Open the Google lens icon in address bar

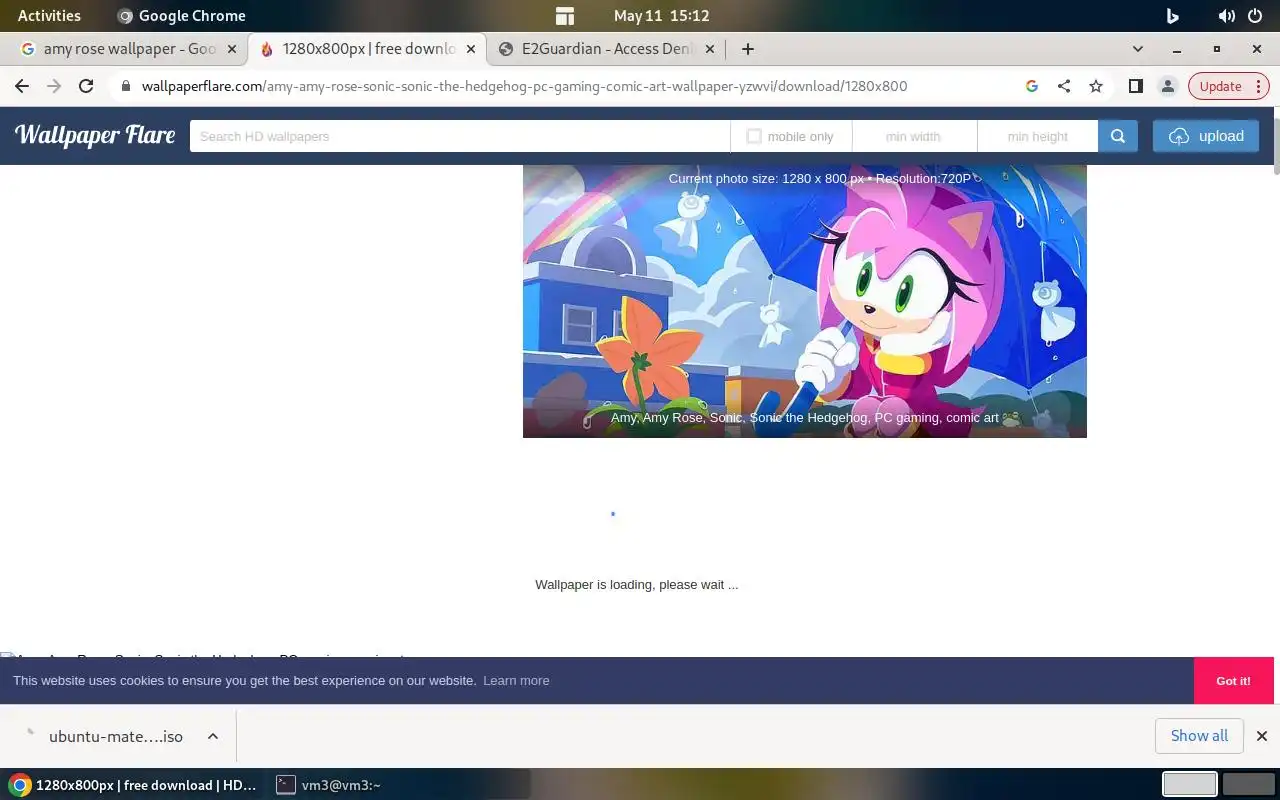pyautogui.click(x=1032, y=86)
